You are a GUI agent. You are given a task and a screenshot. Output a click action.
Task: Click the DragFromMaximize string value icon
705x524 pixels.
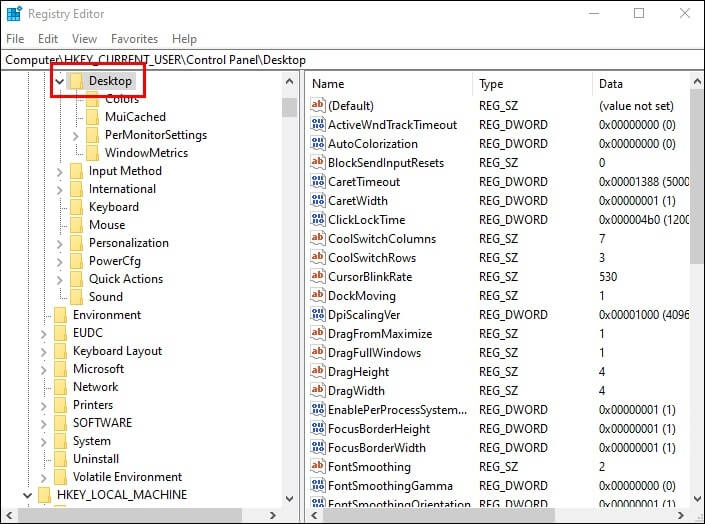pyautogui.click(x=317, y=334)
